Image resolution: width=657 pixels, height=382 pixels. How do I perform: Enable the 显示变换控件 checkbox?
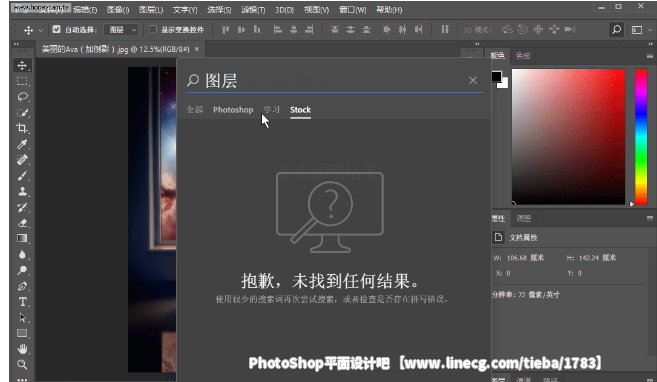153,29
